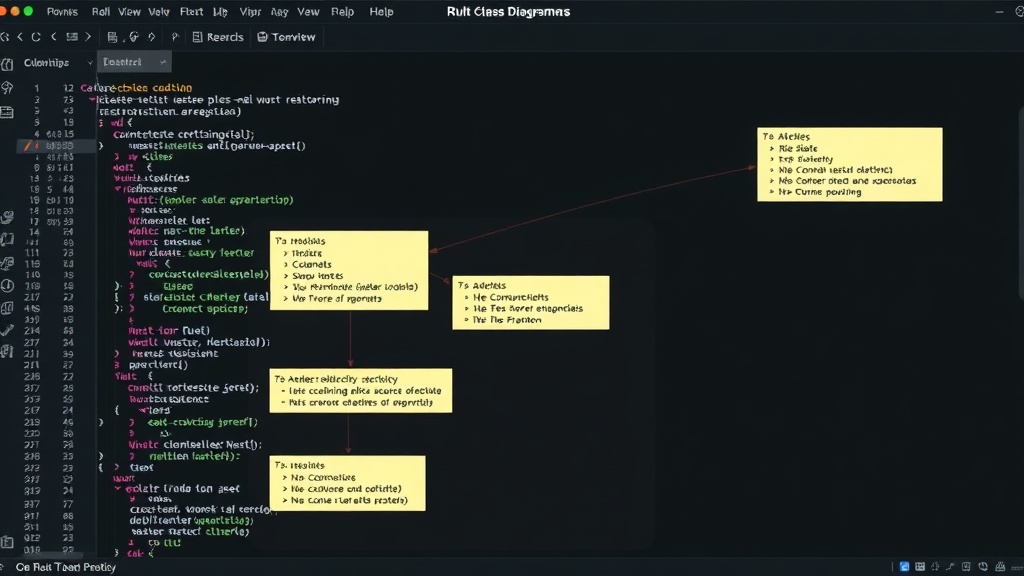Image resolution: width=1024 pixels, height=576 pixels.
Task: Click the sidebar icon beside line 211
Action: tap(7, 352)
